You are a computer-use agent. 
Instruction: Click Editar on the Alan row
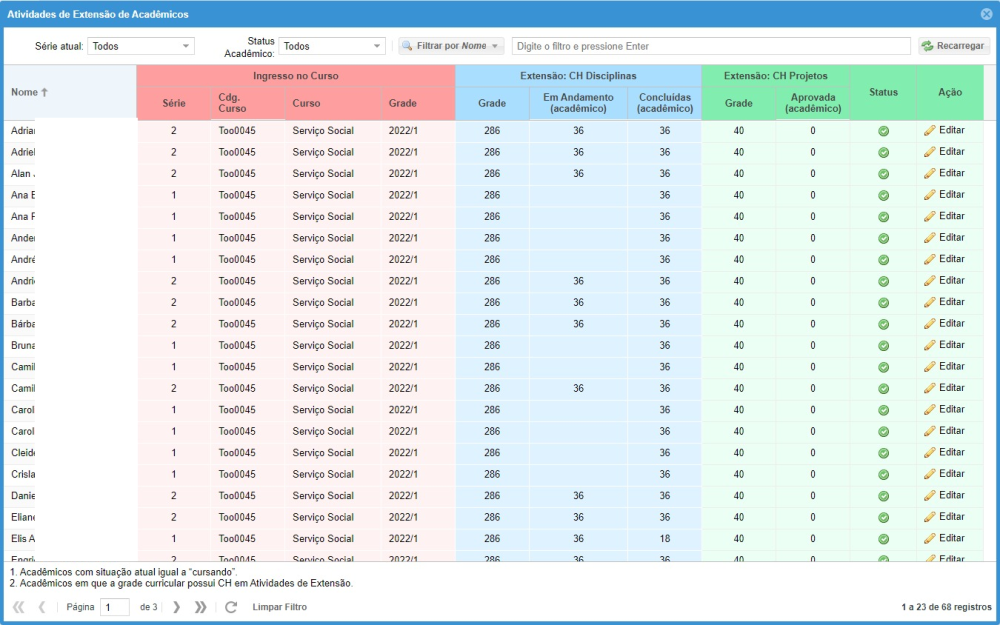coord(944,174)
